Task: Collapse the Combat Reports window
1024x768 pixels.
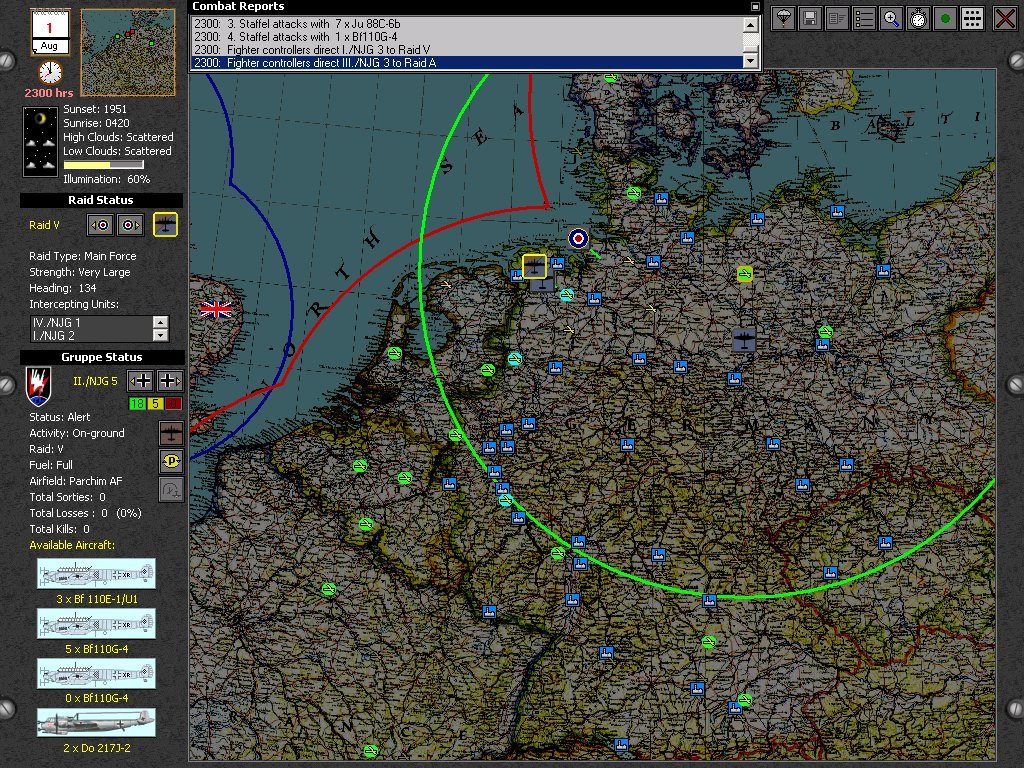Action: [x=755, y=6]
